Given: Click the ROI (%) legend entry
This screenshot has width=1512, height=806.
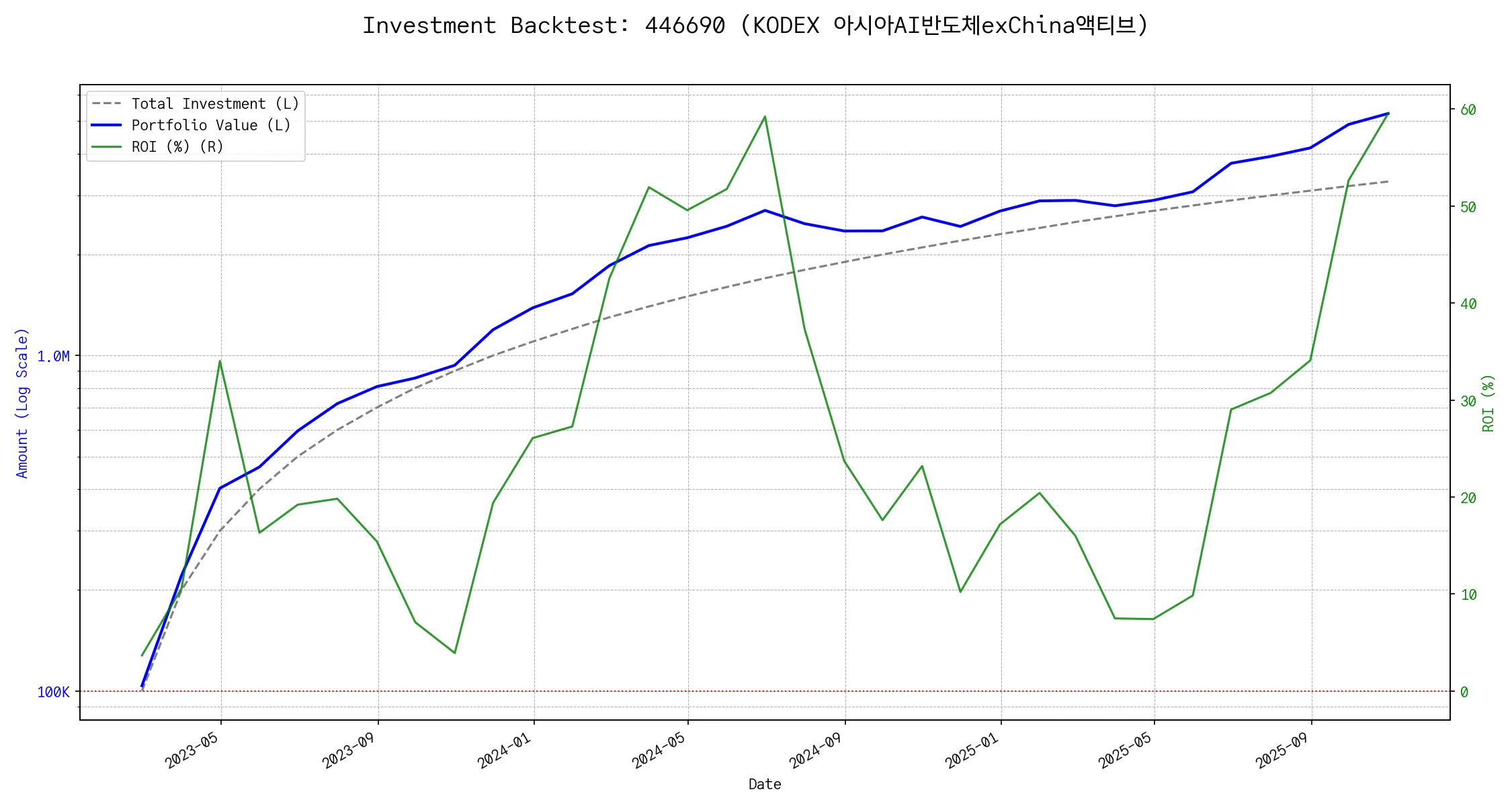Looking at the screenshot, I should point(177,147).
